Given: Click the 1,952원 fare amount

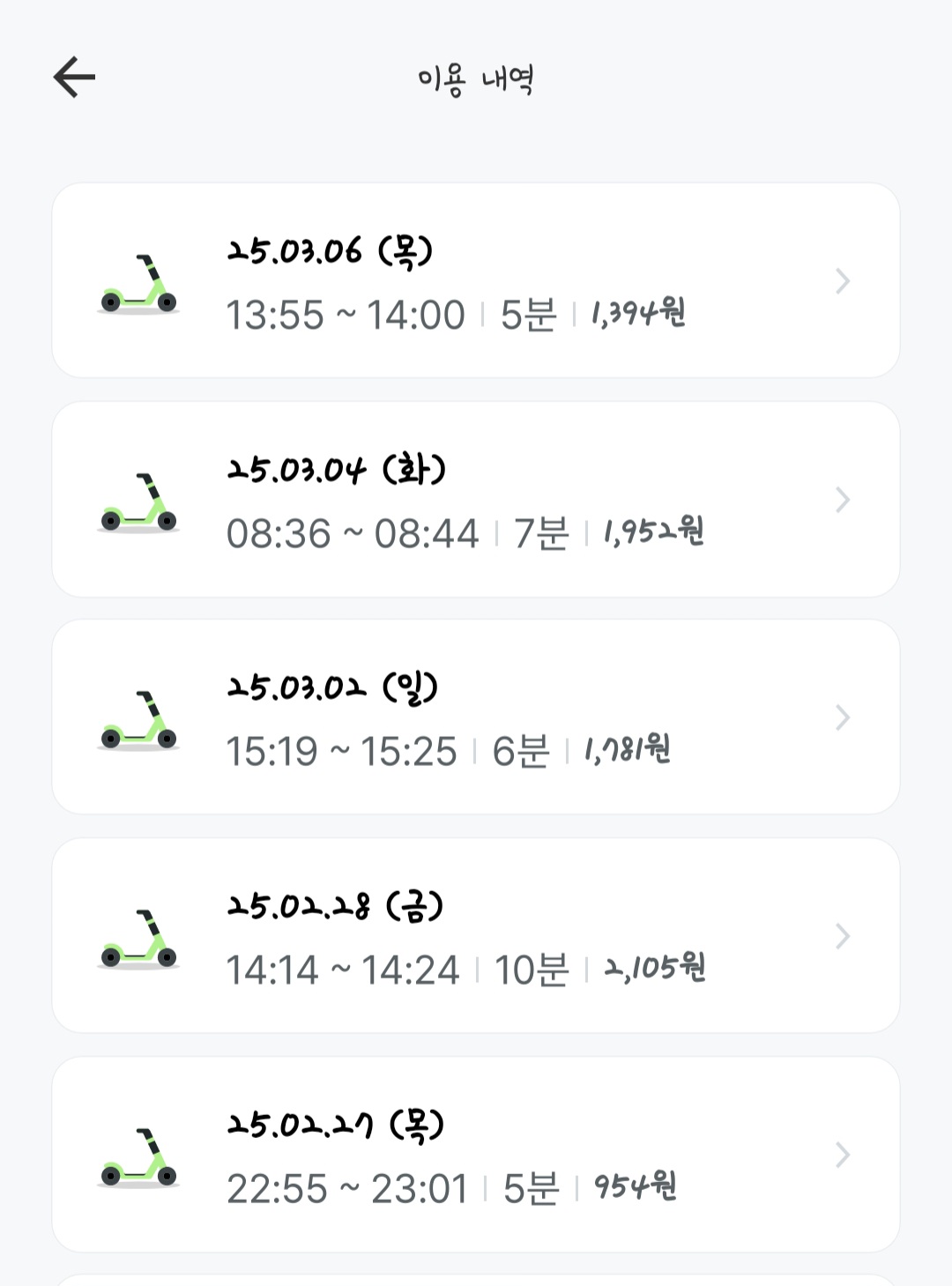Looking at the screenshot, I should tap(653, 531).
